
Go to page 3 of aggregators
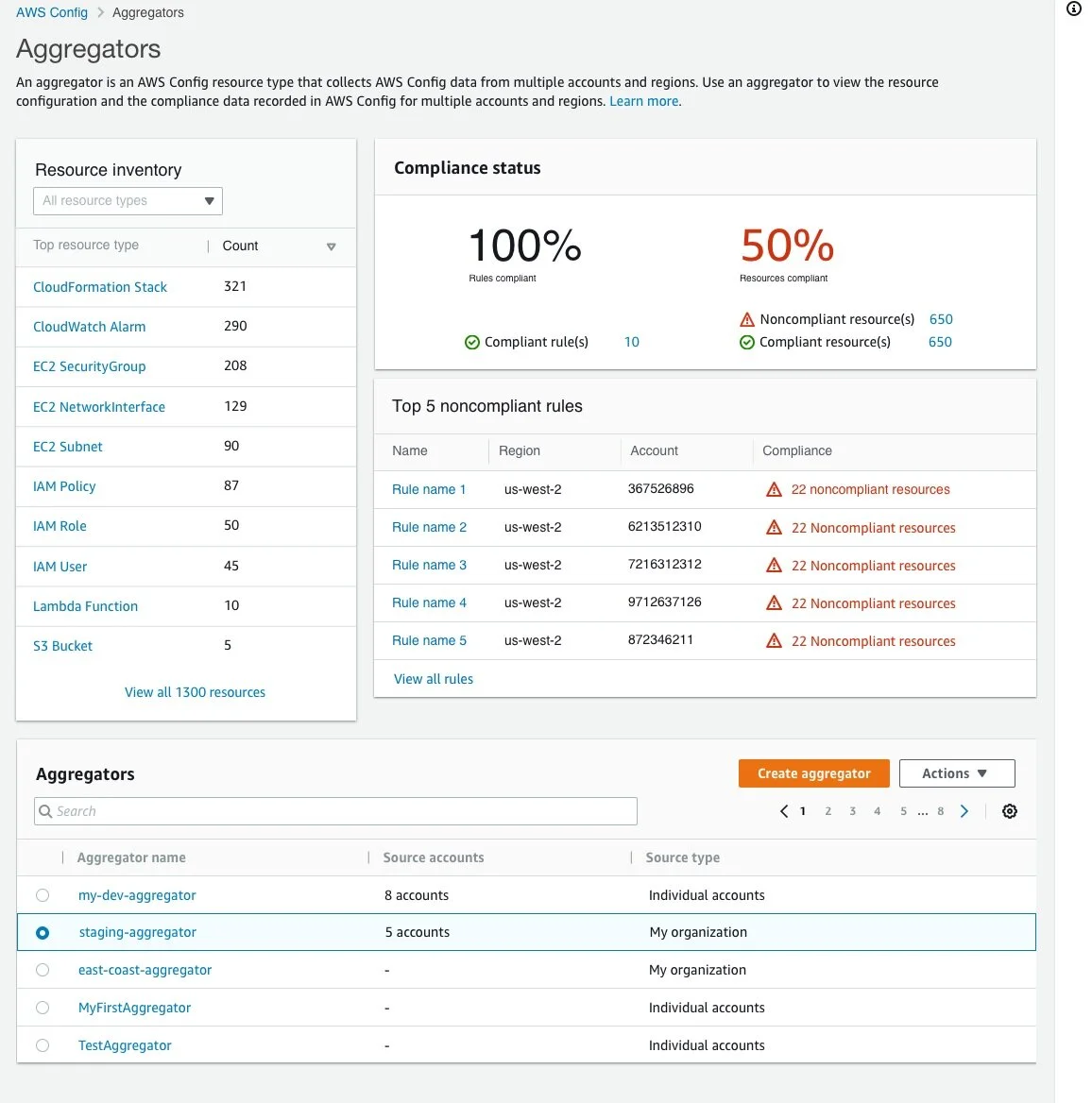point(853,811)
